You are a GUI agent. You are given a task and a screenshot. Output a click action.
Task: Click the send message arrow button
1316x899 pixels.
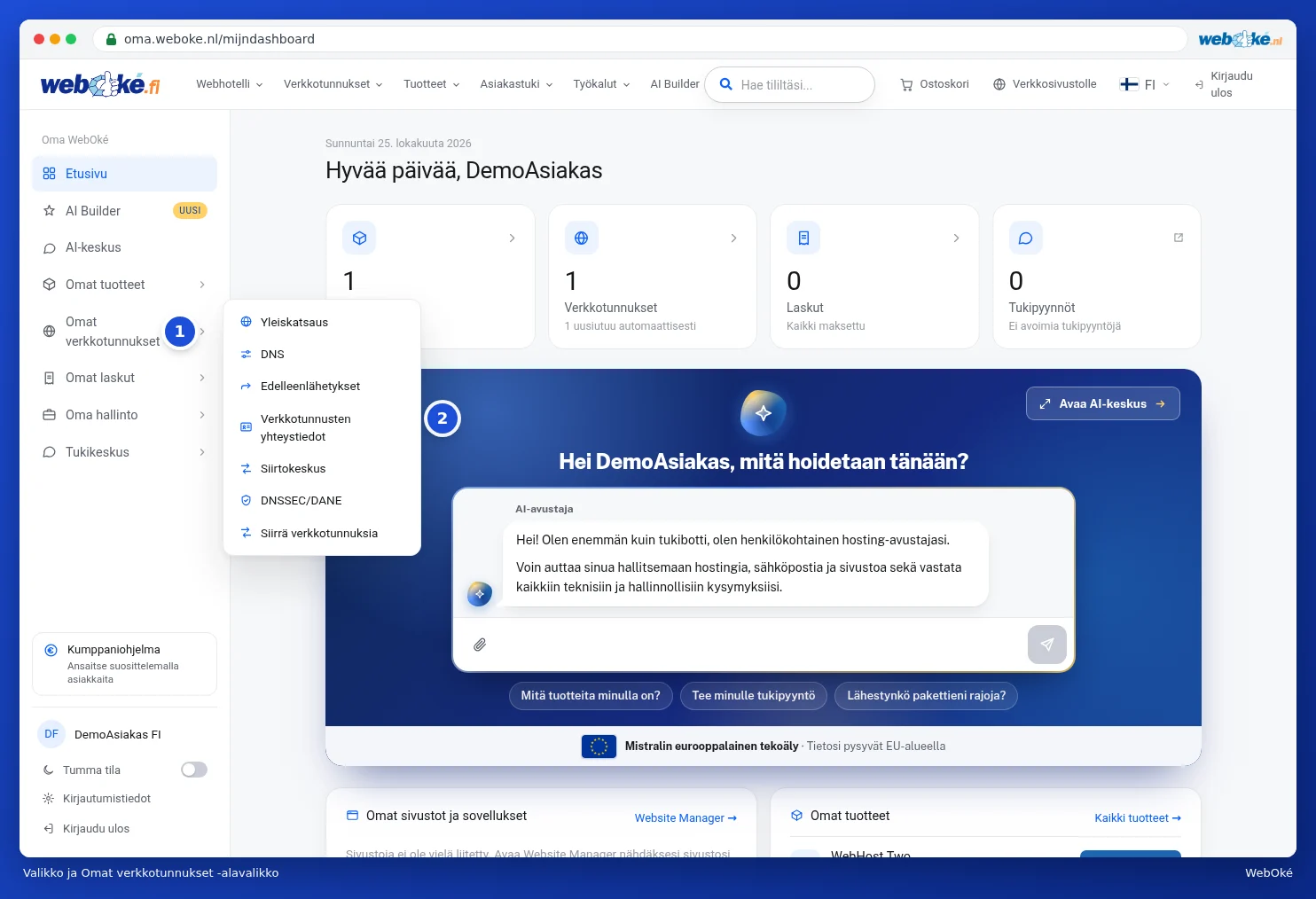(1047, 645)
